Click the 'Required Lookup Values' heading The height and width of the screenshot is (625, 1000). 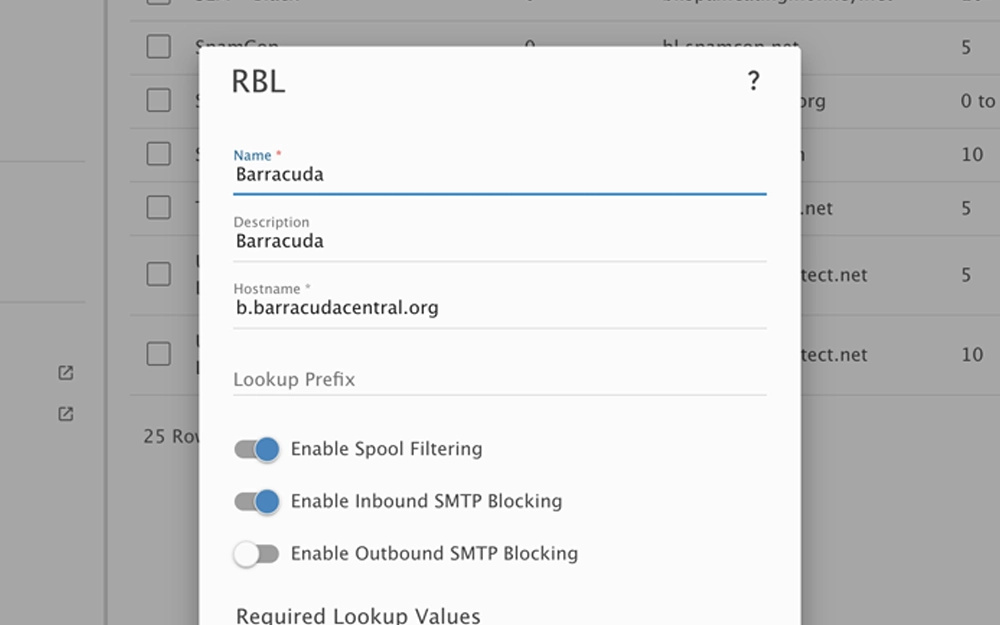pos(358,616)
